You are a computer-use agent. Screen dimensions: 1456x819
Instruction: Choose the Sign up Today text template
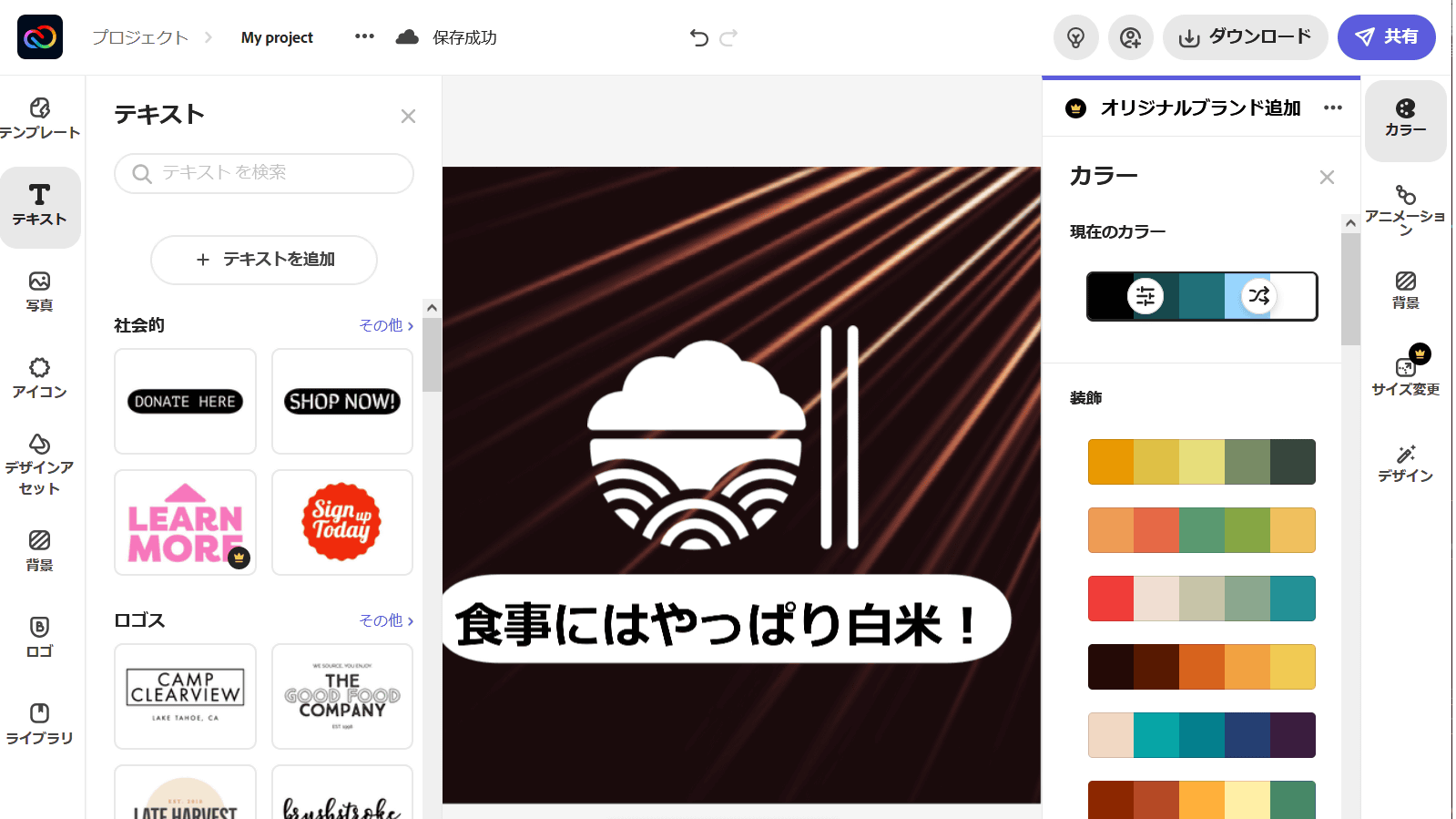(x=342, y=522)
